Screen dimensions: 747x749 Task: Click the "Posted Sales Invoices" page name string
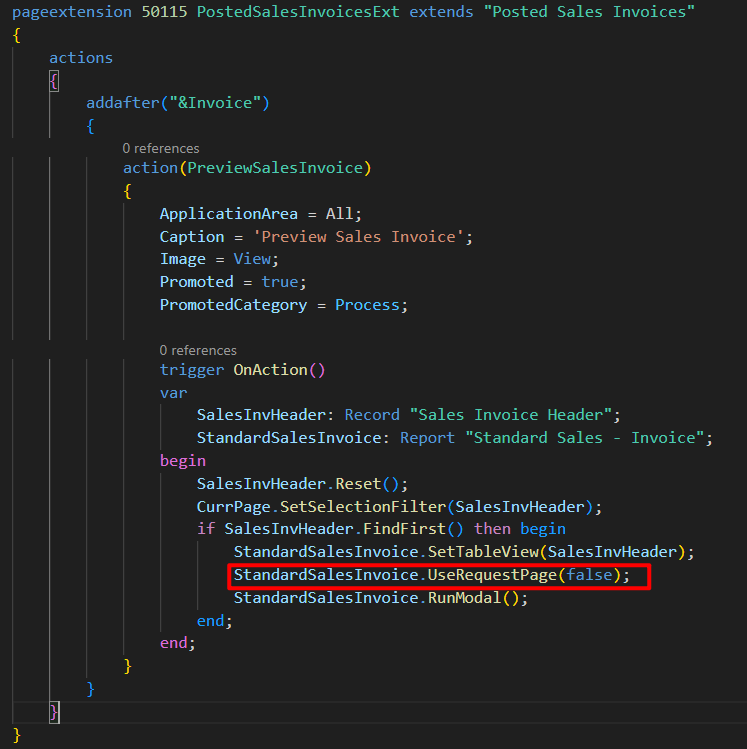coord(586,12)
